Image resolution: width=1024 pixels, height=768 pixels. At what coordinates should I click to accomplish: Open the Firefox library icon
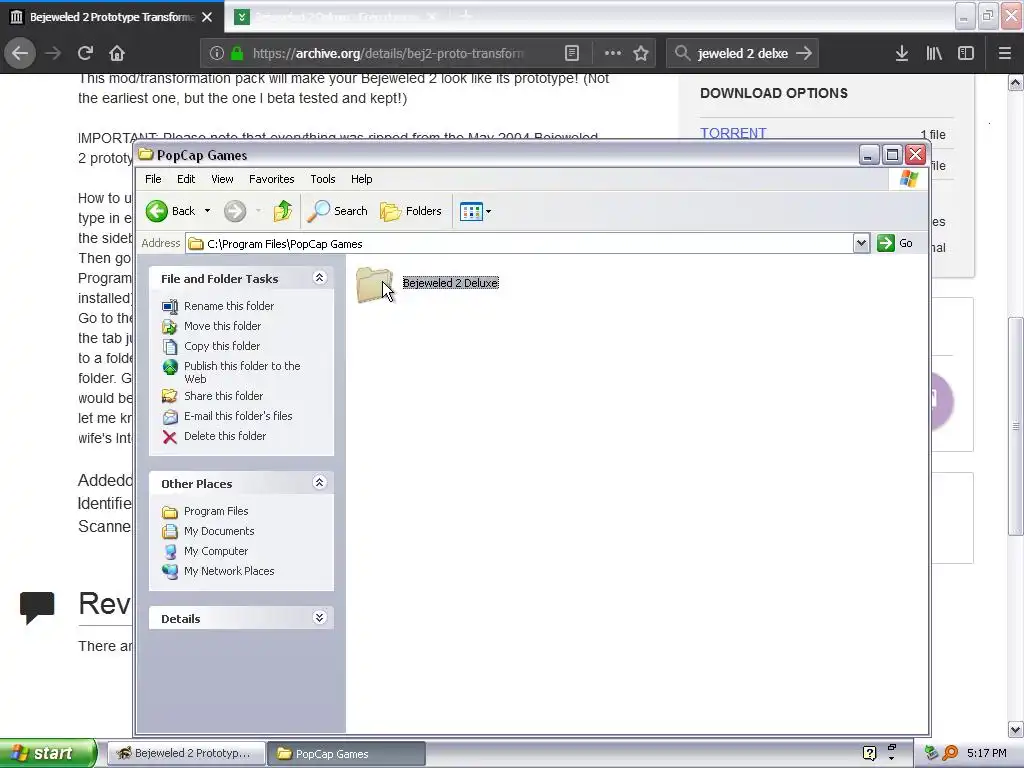click(x=934, y=54)
